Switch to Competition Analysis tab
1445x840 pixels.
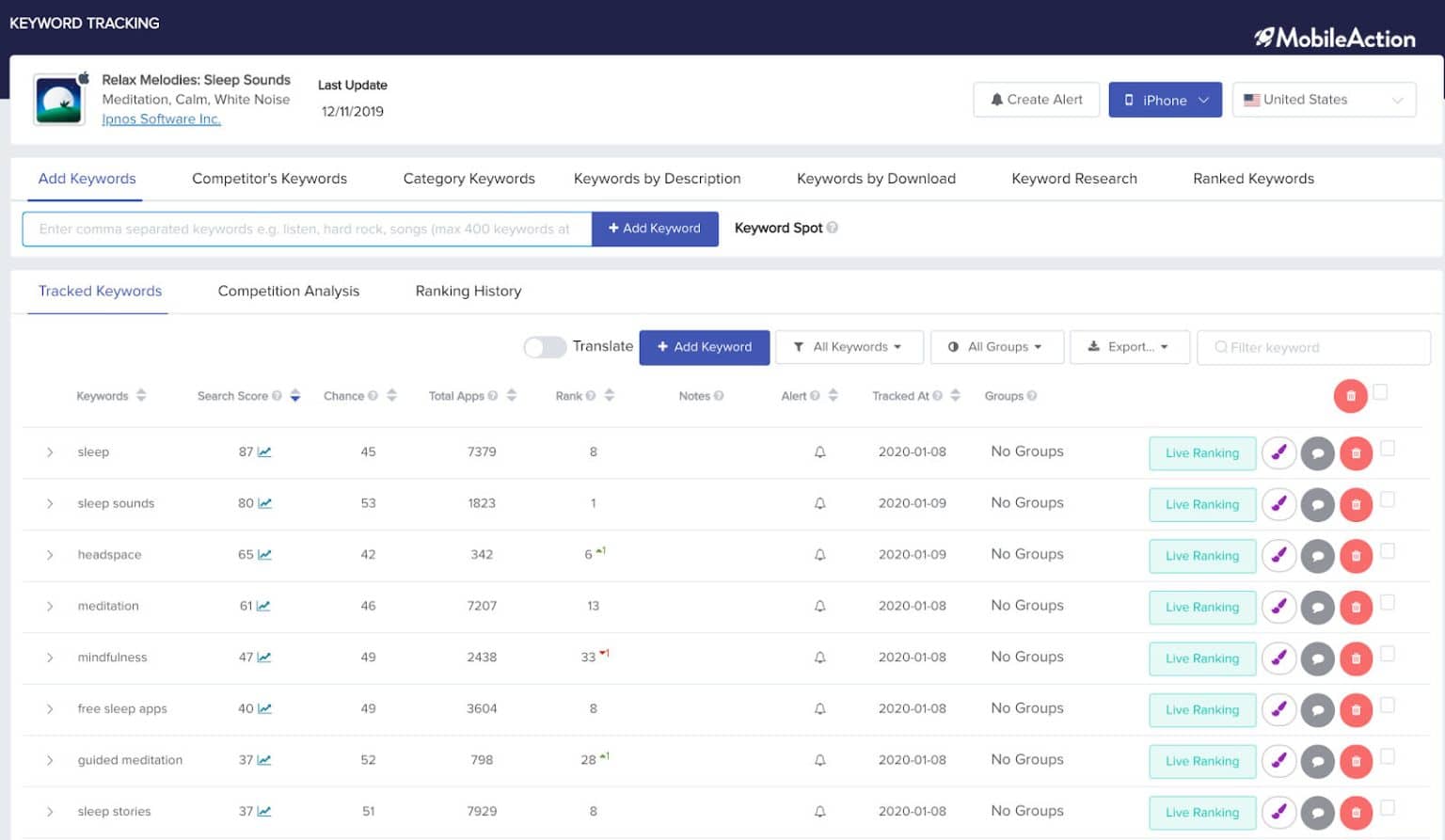[288, 292]
